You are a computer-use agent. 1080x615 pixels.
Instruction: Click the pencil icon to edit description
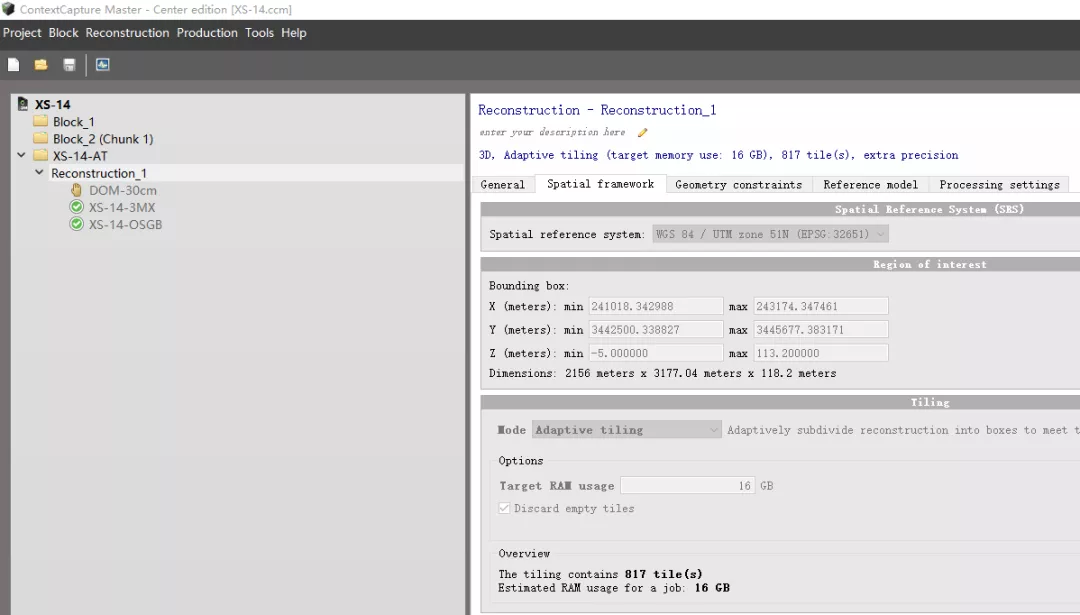[642, 132]
